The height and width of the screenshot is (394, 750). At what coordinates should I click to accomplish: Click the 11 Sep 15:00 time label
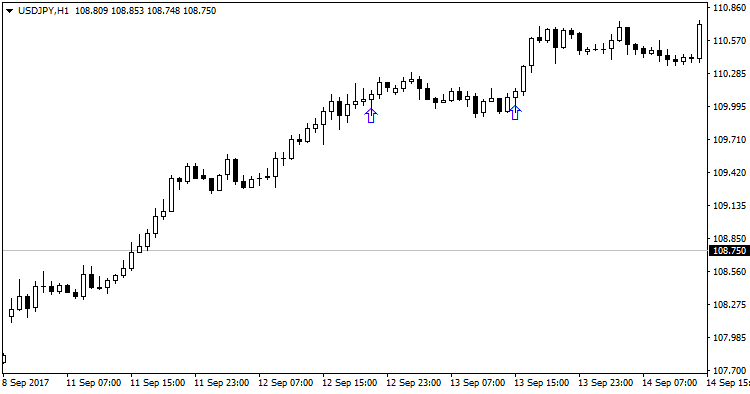[158, 383]
